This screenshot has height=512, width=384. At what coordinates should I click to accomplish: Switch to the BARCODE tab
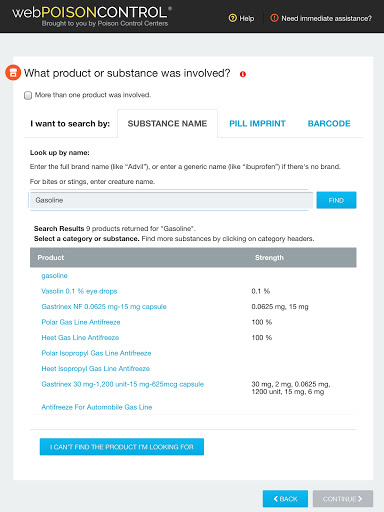(x=329, y=124)
